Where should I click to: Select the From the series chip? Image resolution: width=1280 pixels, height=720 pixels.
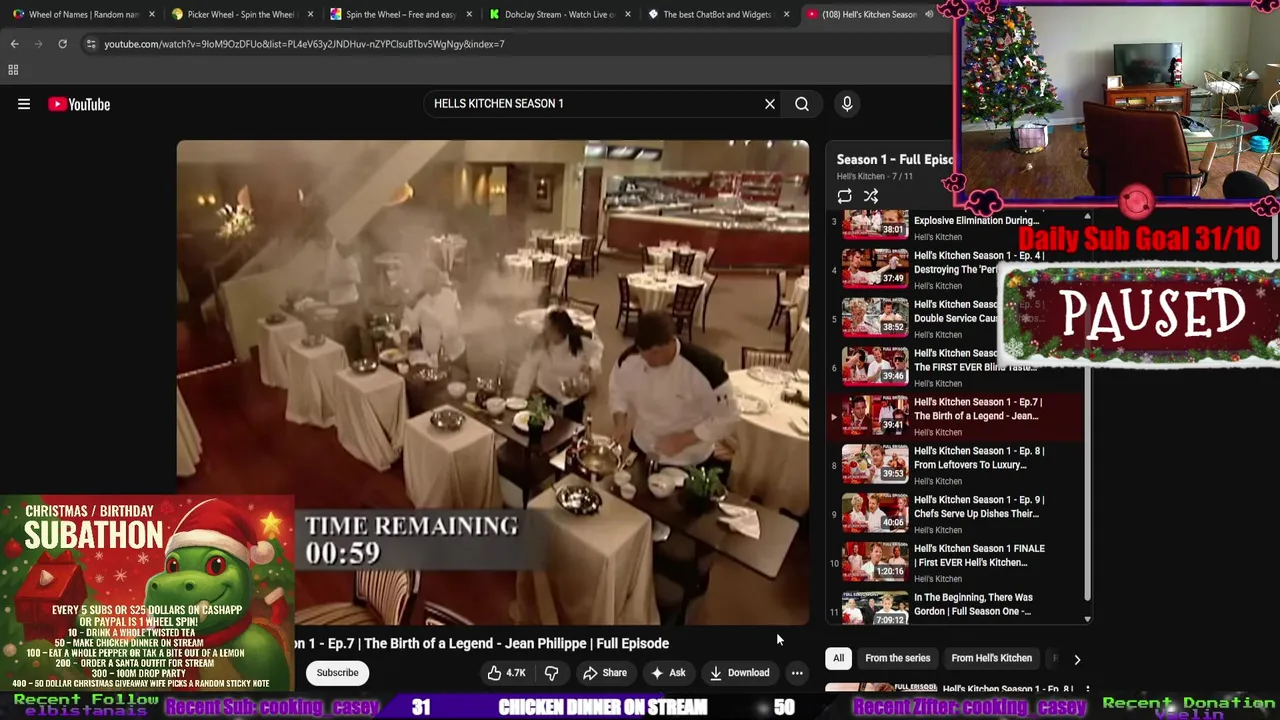(897, 658)
